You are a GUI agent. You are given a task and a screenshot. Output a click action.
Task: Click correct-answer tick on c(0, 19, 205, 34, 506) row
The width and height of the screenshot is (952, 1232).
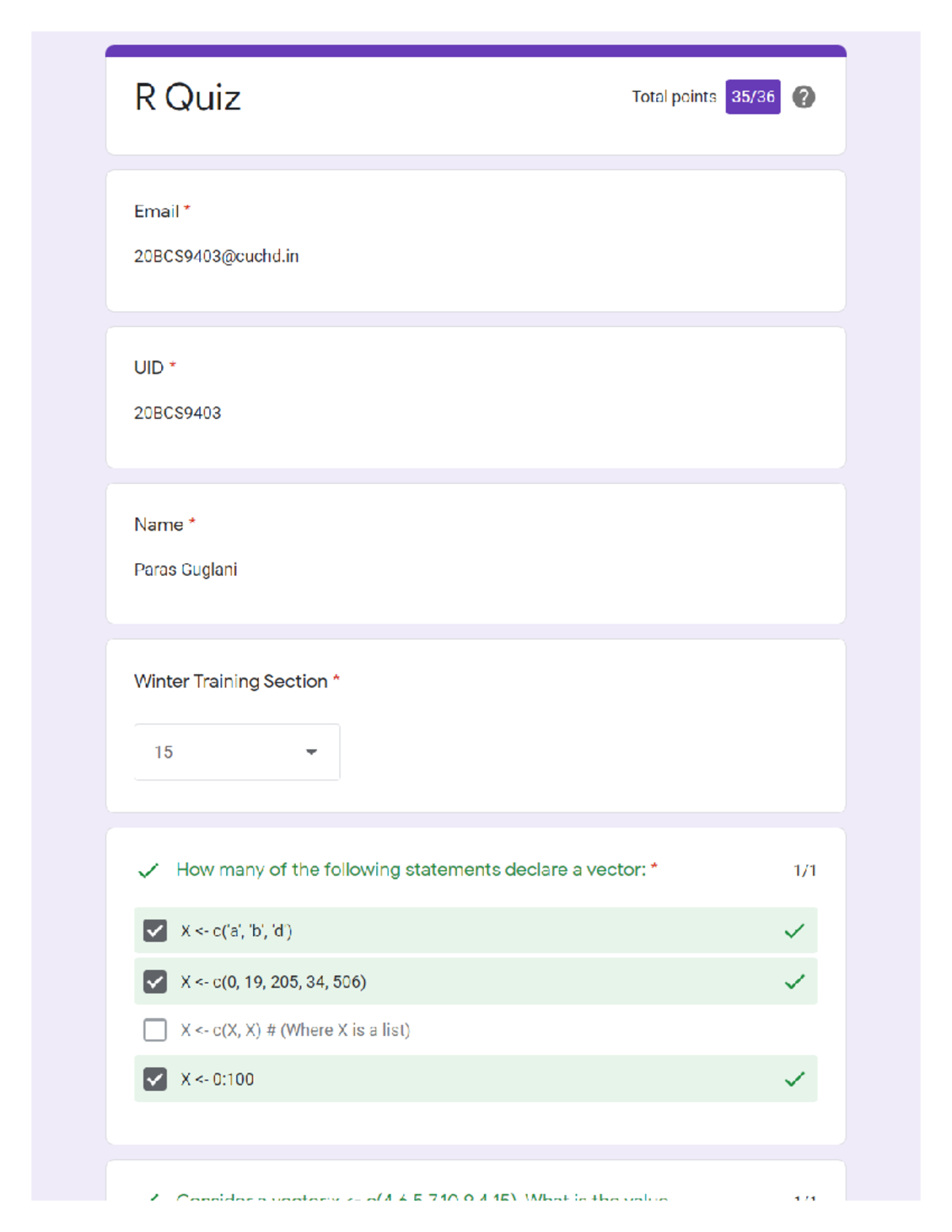[794, 981]
